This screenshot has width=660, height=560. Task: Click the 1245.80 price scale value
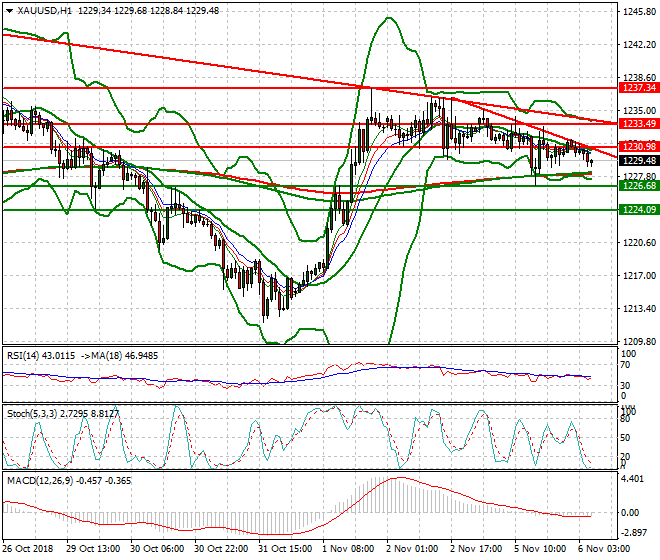click(639, 12)
